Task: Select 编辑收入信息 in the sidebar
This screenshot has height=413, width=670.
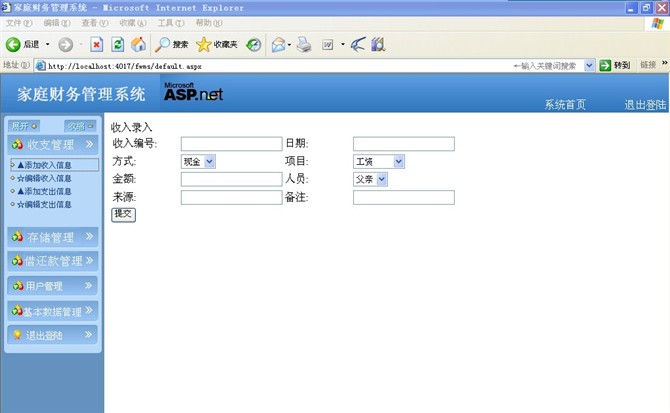Action: pyautogui.click(x=44, y=178)
